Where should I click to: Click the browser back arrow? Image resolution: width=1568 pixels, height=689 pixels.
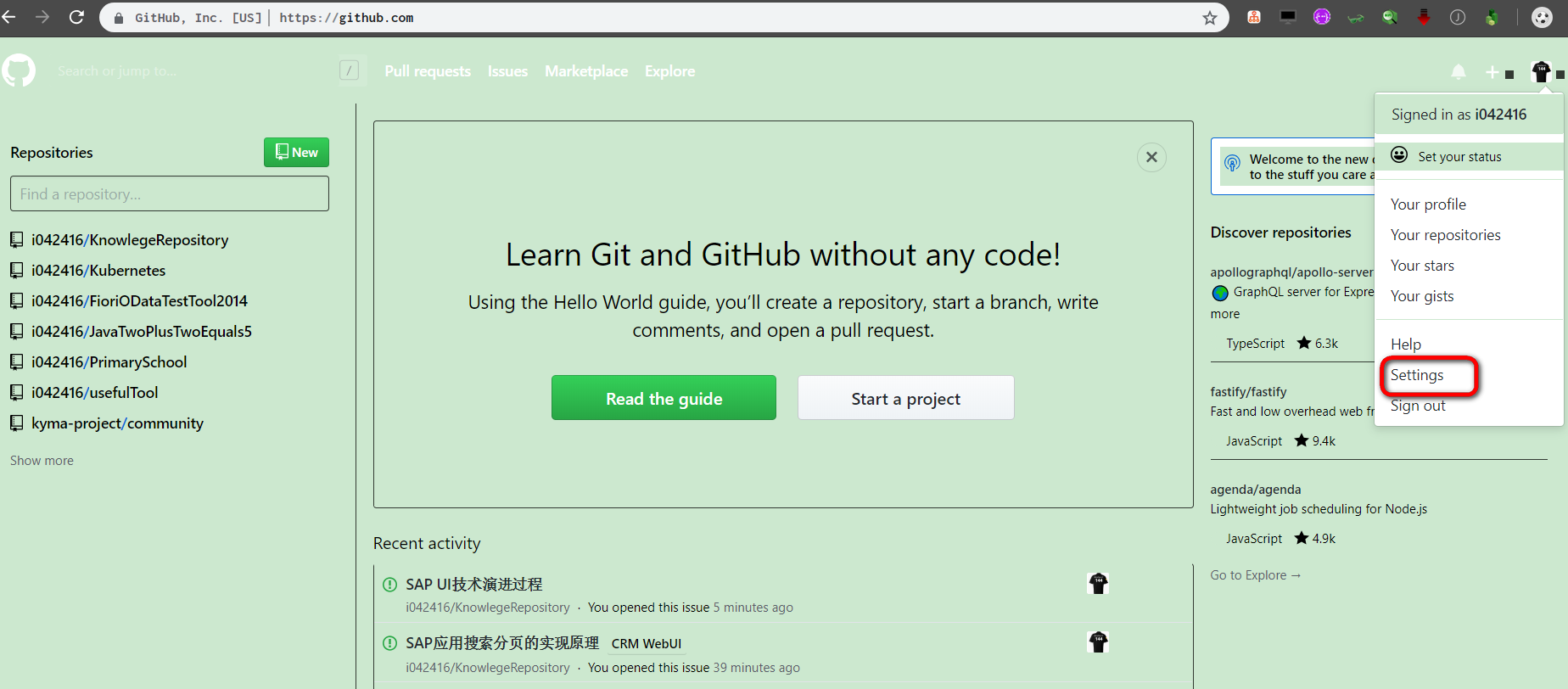click(8, 17)
